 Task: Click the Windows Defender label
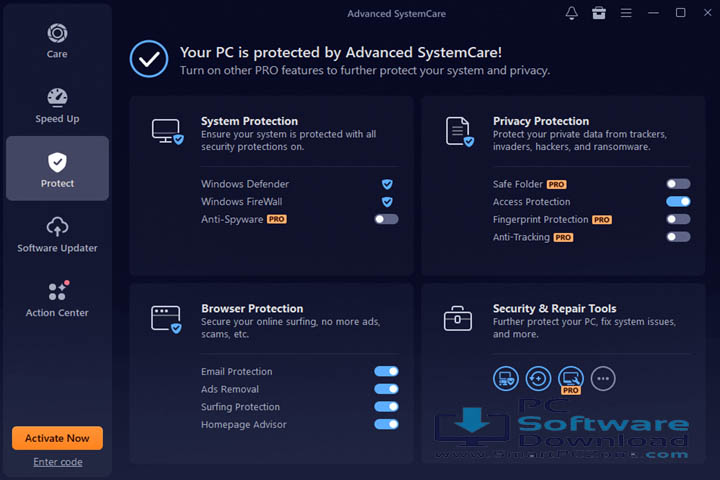pyautogui.click(x=245, y=184)
